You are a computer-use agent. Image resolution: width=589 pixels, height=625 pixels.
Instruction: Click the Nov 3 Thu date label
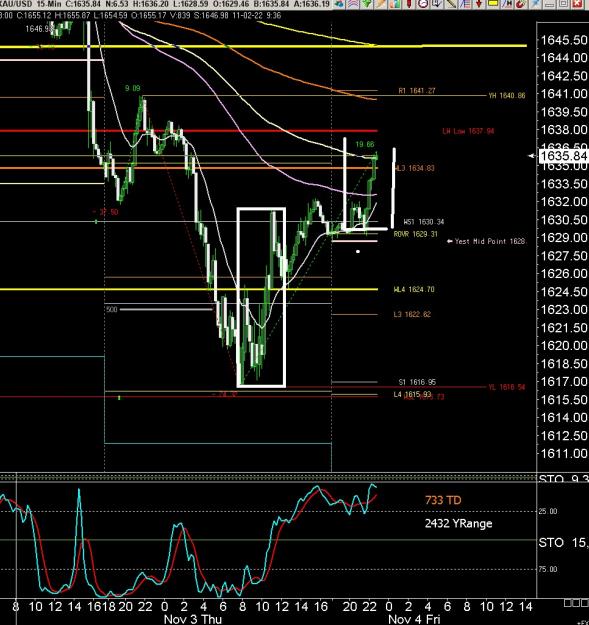(192, 619)
